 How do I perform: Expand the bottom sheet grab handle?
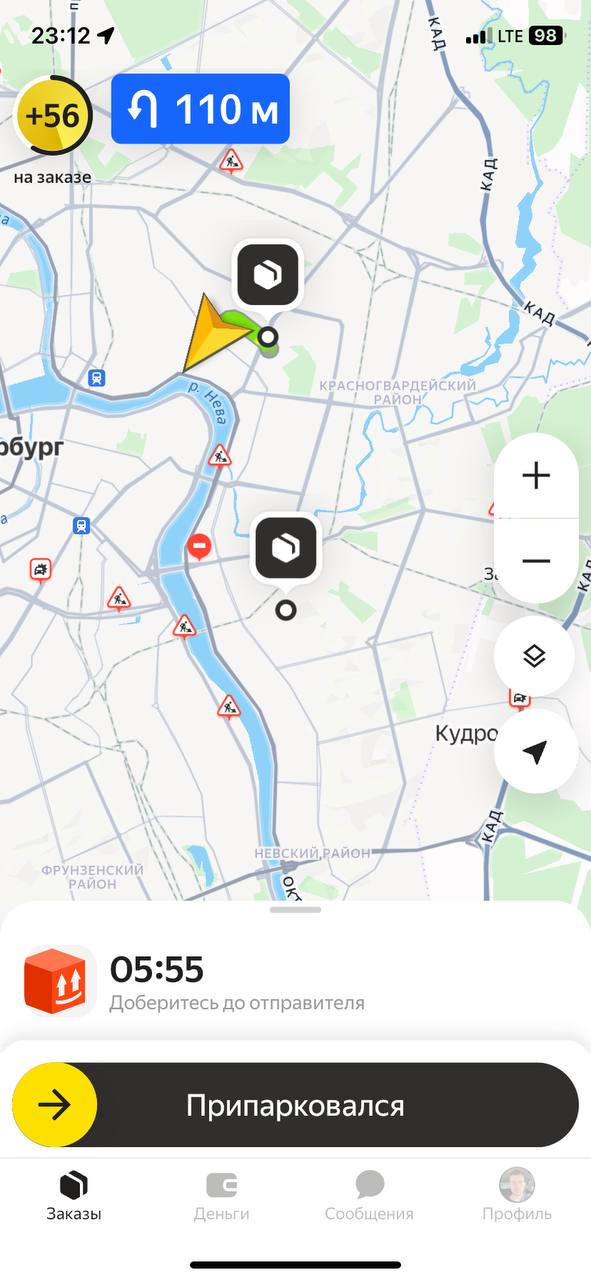coord(295,909)
